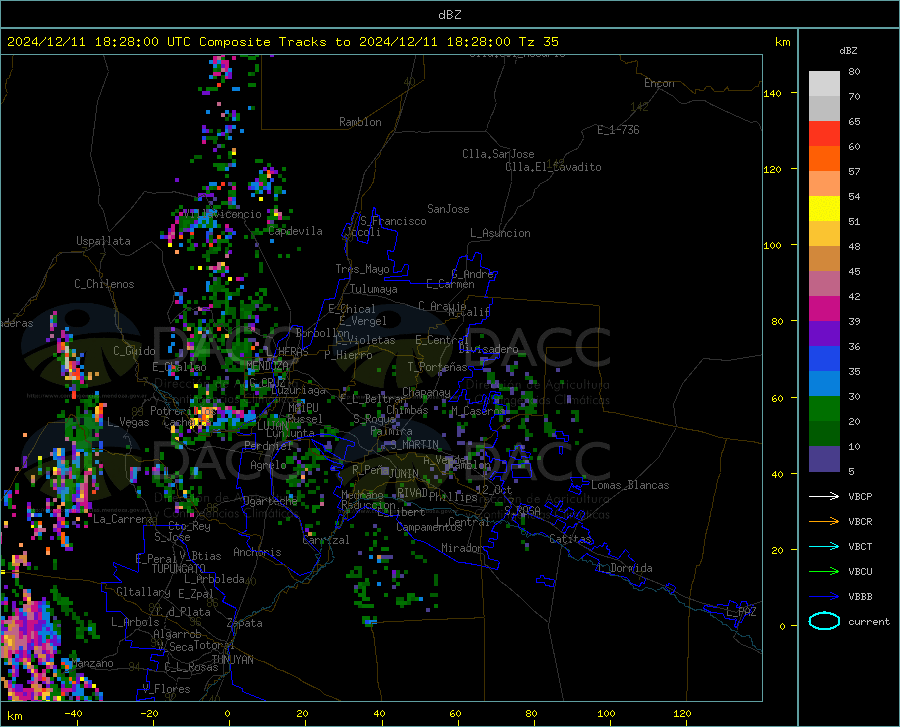Click the brown 45 dBZ color swatch
This screenshot has width=900, height=727.
tap(824, 259)
